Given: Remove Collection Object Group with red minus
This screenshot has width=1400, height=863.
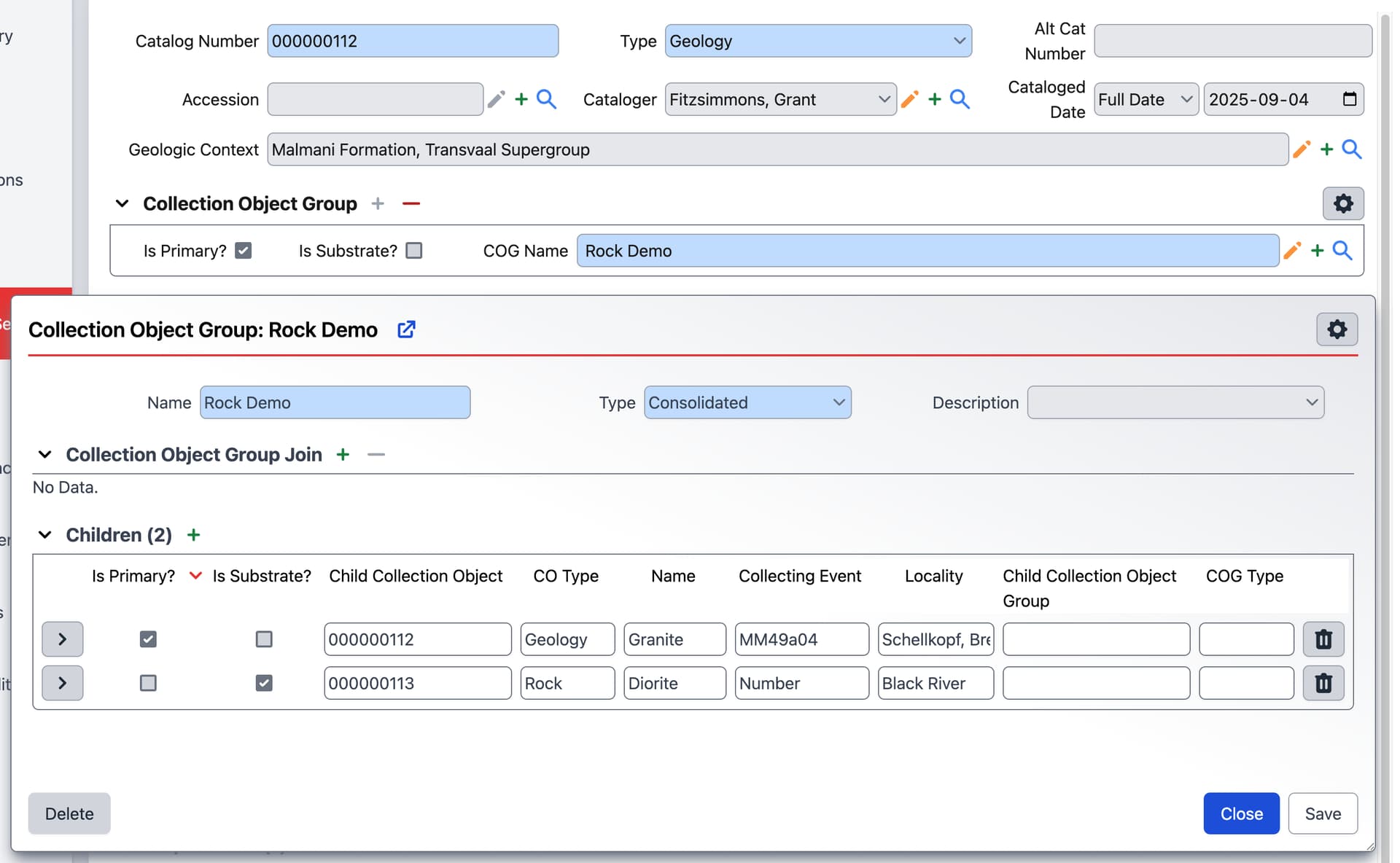Looking at the screenshot, I should (411, 203).
